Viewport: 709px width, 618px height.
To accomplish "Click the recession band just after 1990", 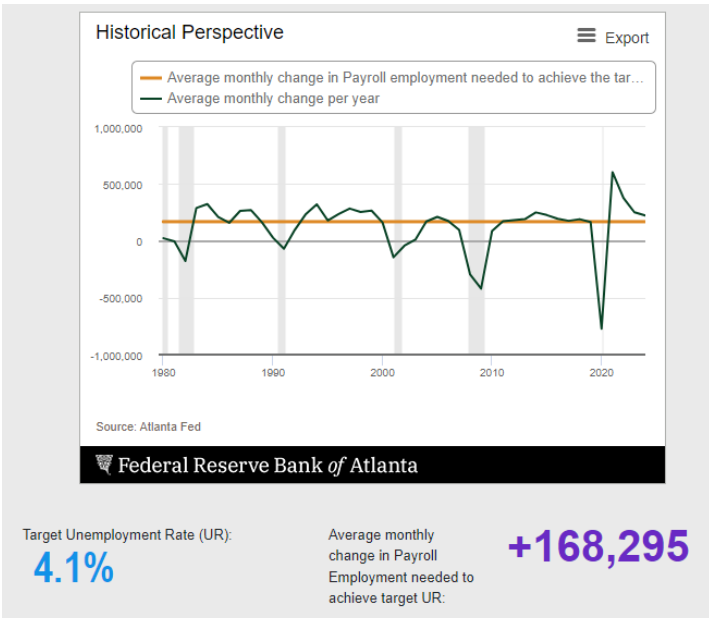I will [282, 240].
